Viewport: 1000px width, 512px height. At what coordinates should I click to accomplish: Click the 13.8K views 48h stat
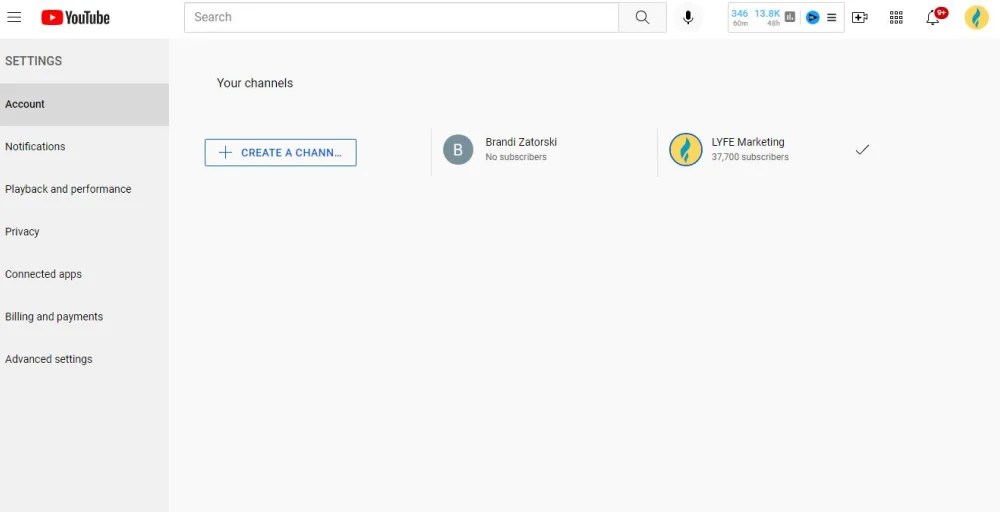pos(767,17)
